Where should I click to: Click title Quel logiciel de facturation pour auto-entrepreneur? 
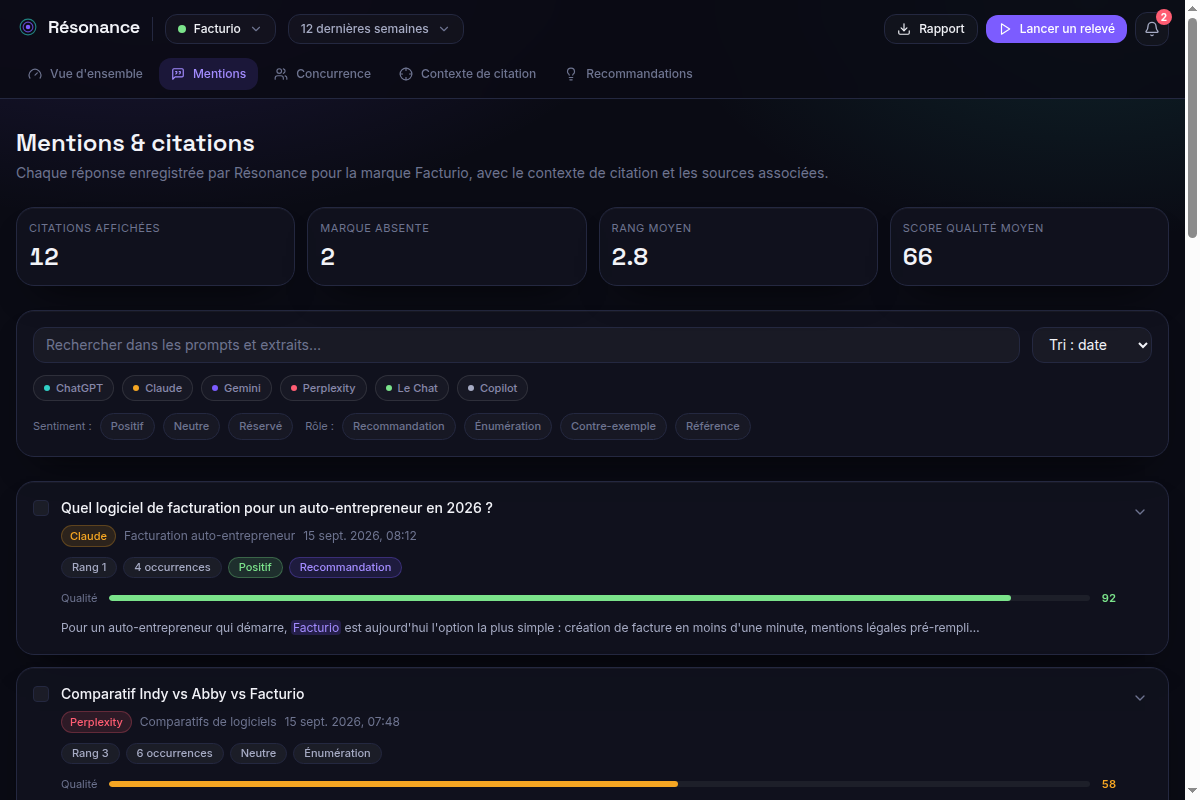[277, 508]
